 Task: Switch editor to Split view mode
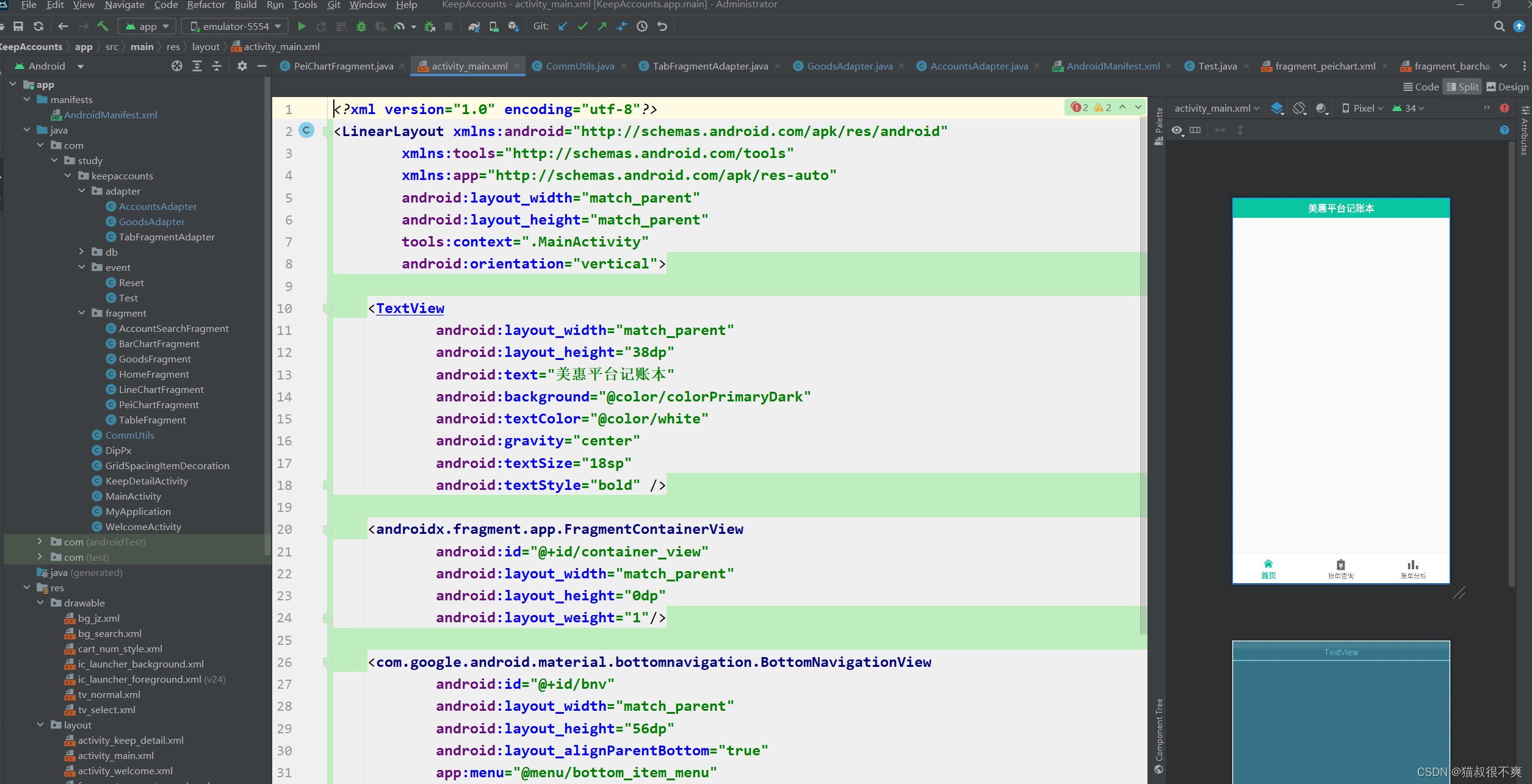point(1462,87)
